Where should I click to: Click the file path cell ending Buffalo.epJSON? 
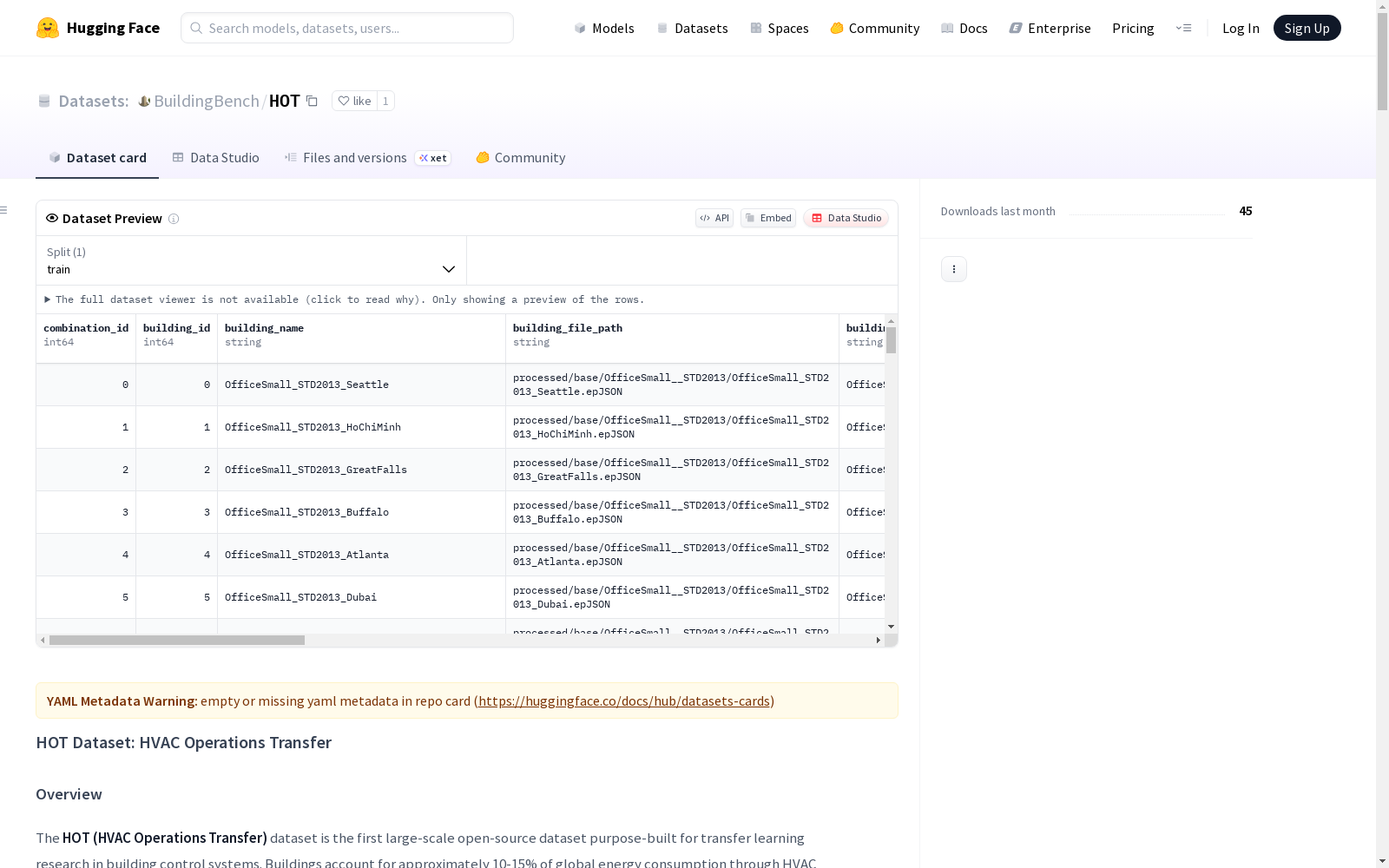click(x=673, y=512)
